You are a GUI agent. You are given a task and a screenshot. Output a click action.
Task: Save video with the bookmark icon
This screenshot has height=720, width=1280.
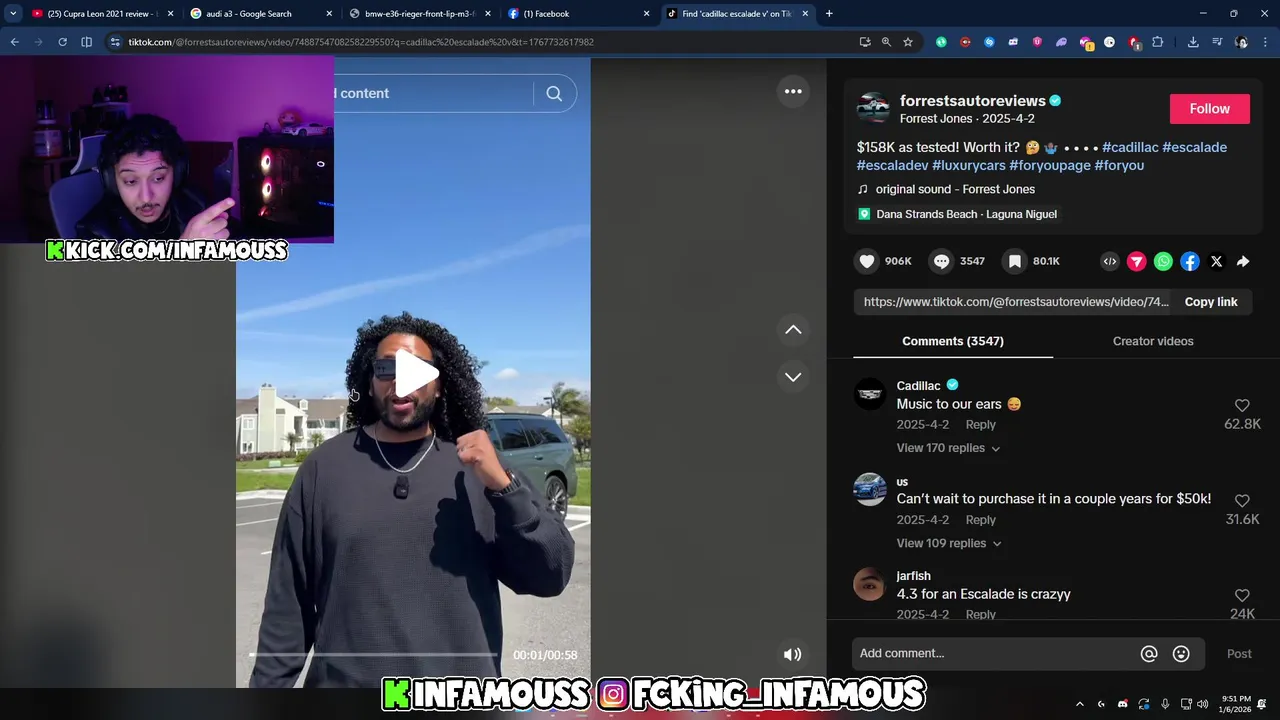tap(1015, 261)
